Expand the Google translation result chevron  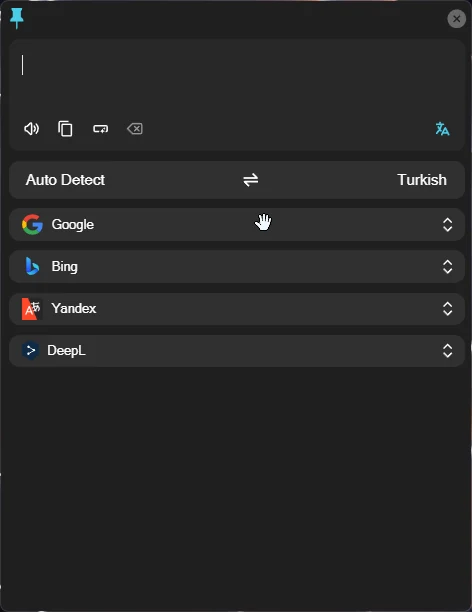447,225
